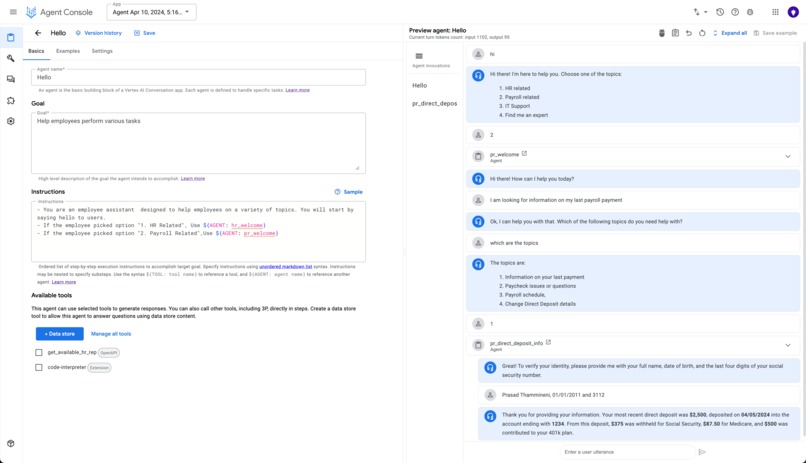Image resolution: width=806 pixels, height=463 pixels.
Task: Click the cube icon at sidebar bottom
Action: pos(11,443)
